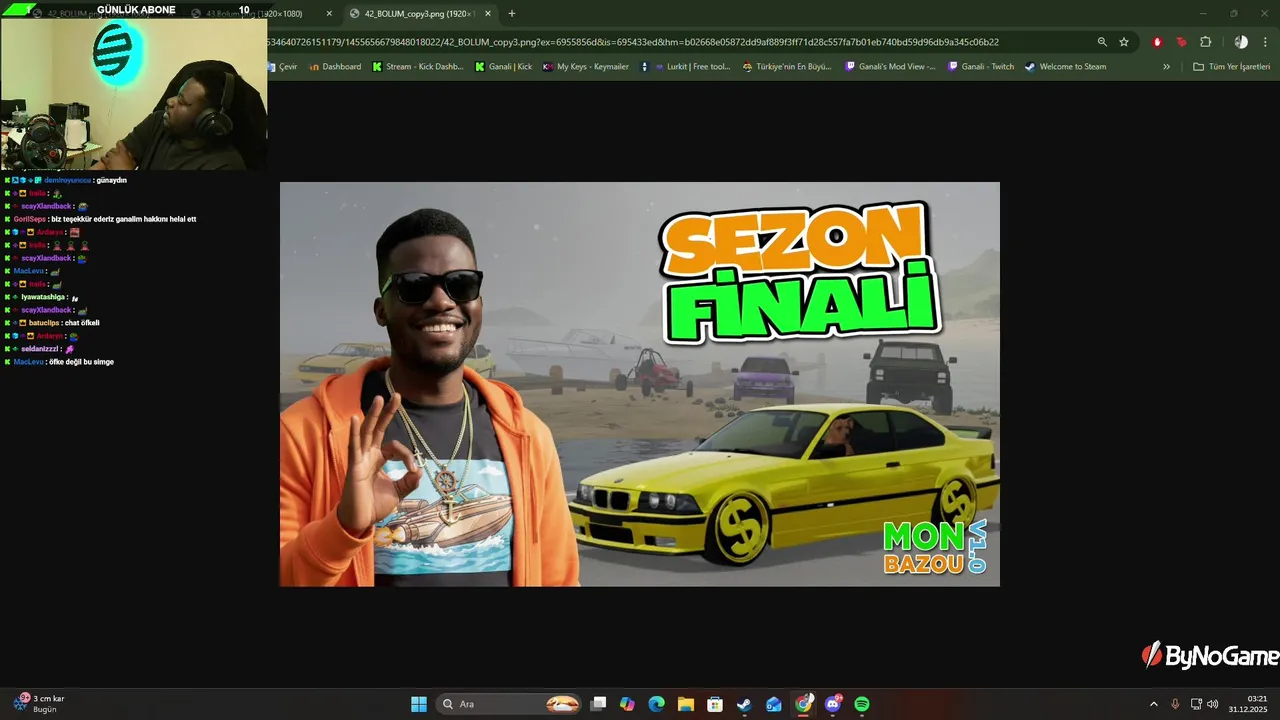Open Welcome to Steam bookmark
Viewport: 1280px width, 720px height.
tap(1065, 67)
